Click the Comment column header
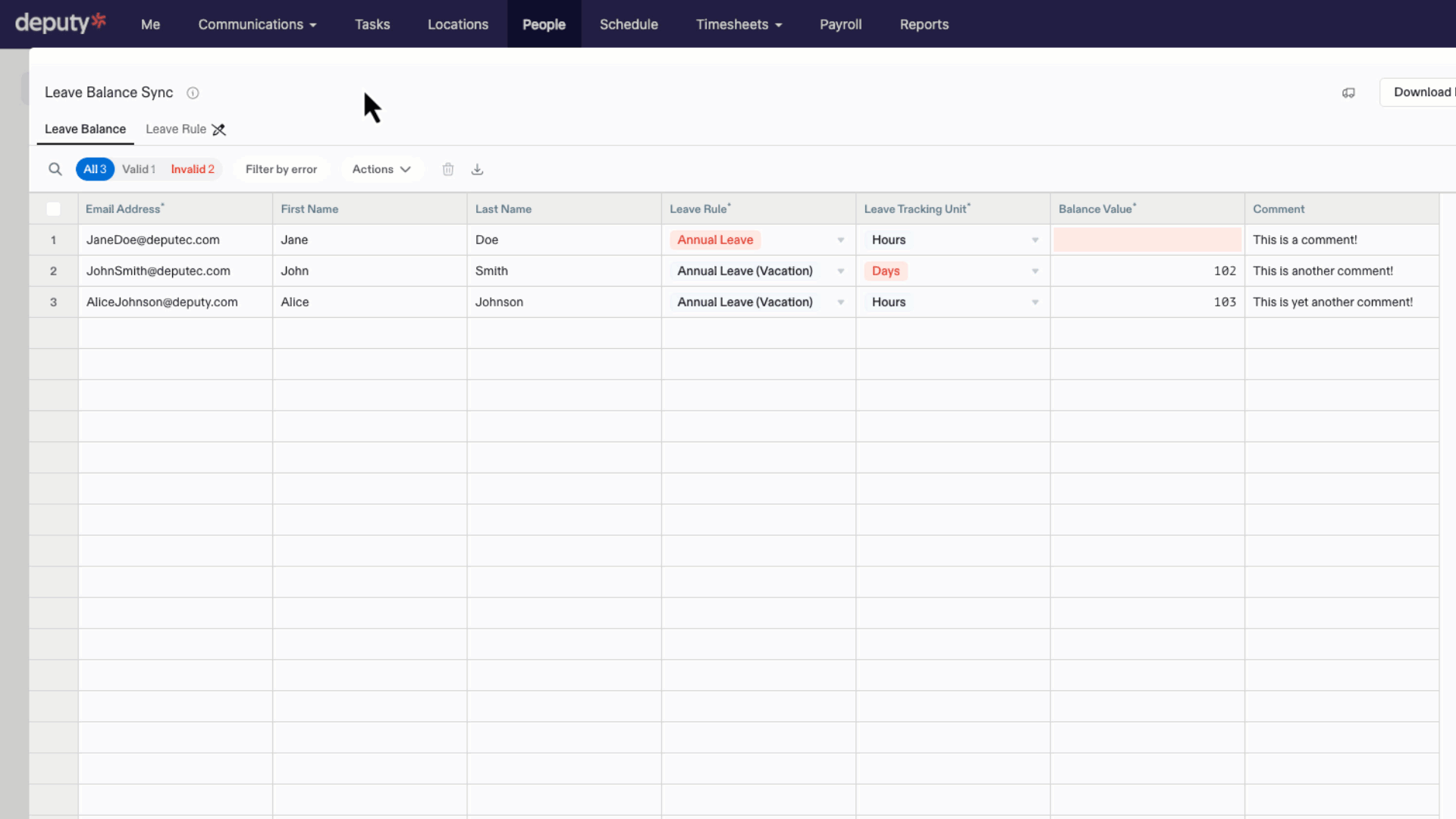The height and width of the screenshot is (819, 1456). click(x=1341, y=209)
